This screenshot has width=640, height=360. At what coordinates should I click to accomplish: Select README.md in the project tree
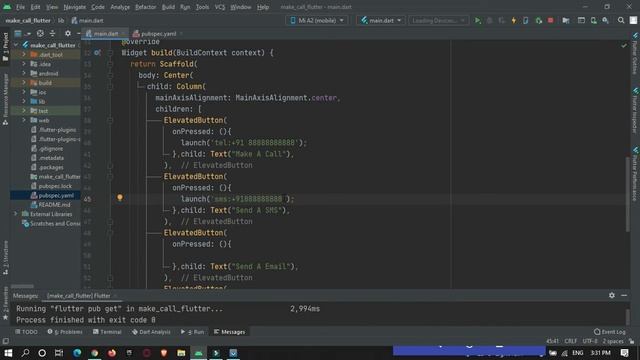tap(54, 205)
